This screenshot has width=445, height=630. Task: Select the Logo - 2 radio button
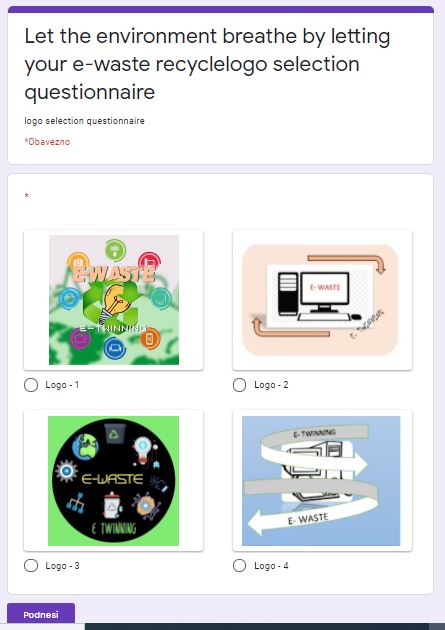click(239, 385)
